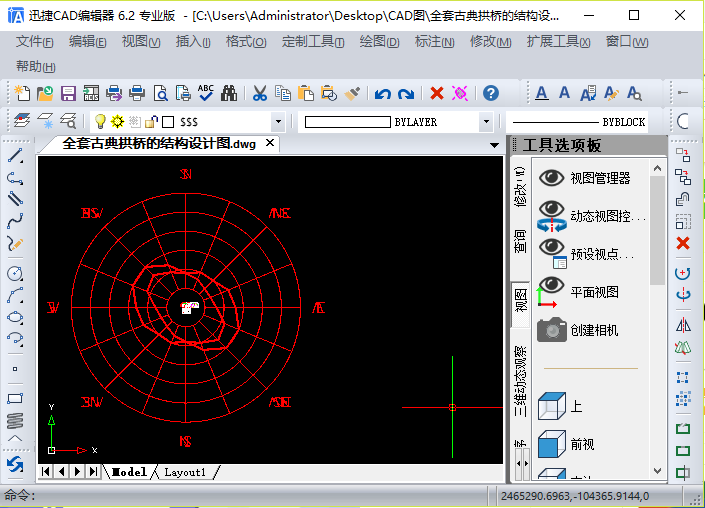The width and height of the screenshot is (705, 508).
Task: Open the 视图 menu
Action: point(141,42)
